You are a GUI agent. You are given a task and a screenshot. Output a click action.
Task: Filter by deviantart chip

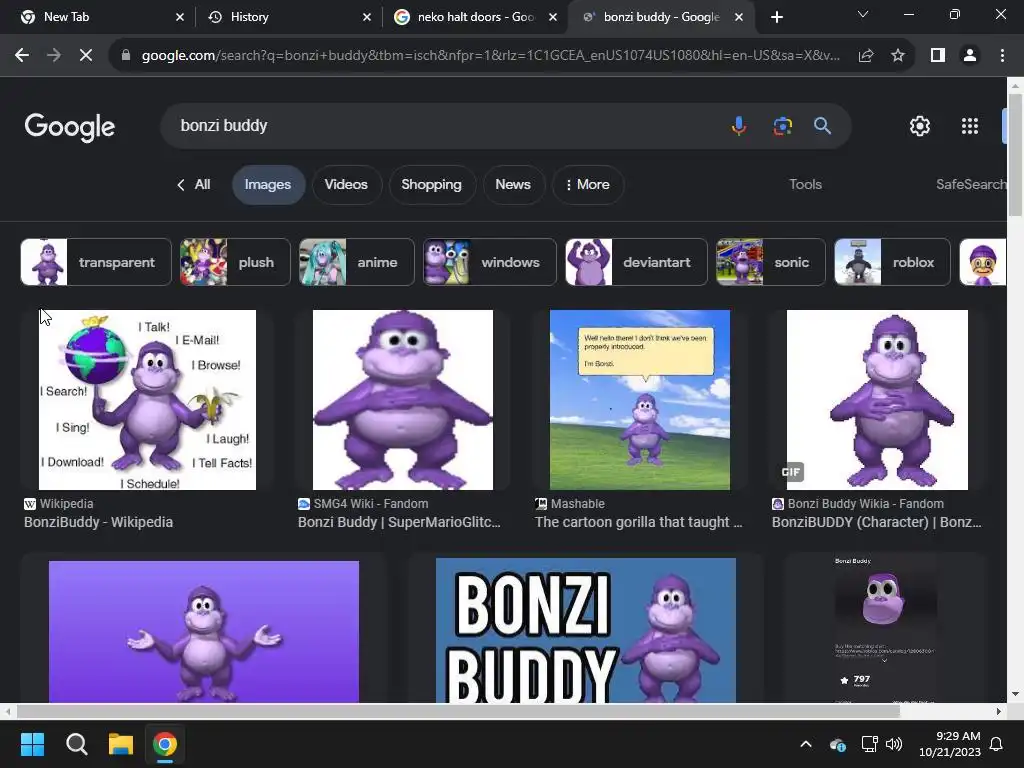tap(636, 263)
